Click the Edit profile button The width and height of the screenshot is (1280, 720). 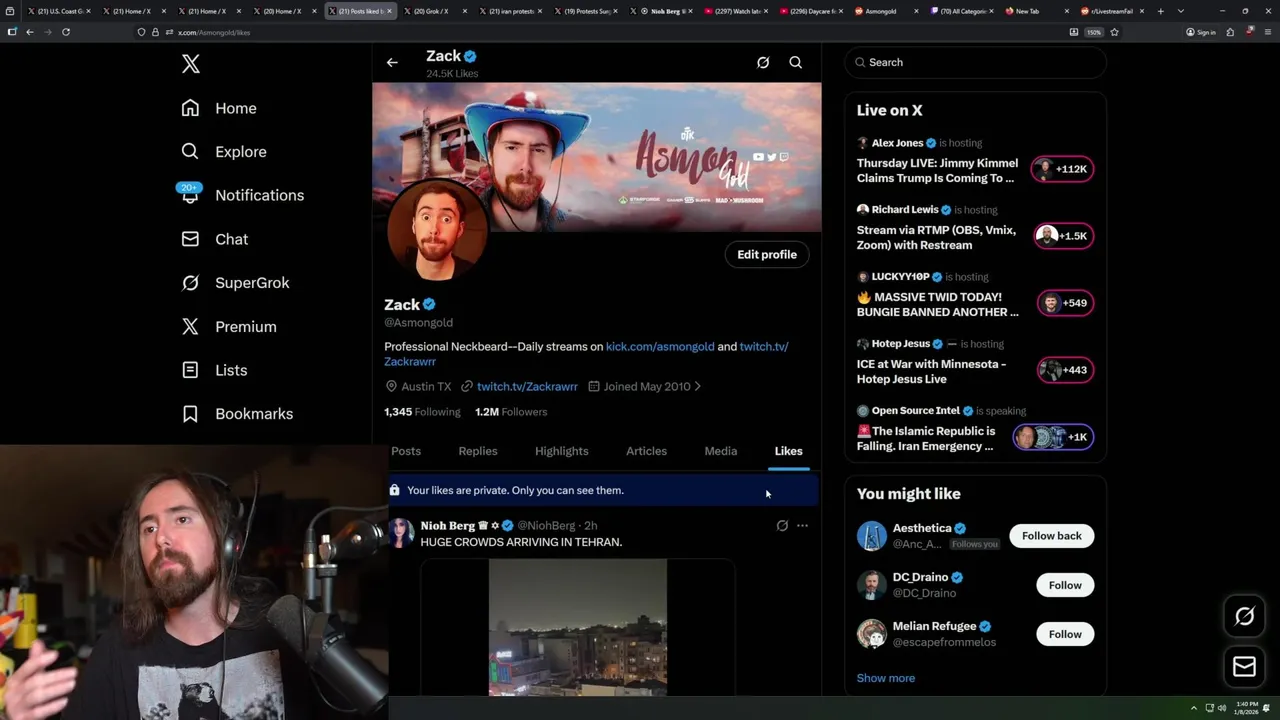[767, 254]
